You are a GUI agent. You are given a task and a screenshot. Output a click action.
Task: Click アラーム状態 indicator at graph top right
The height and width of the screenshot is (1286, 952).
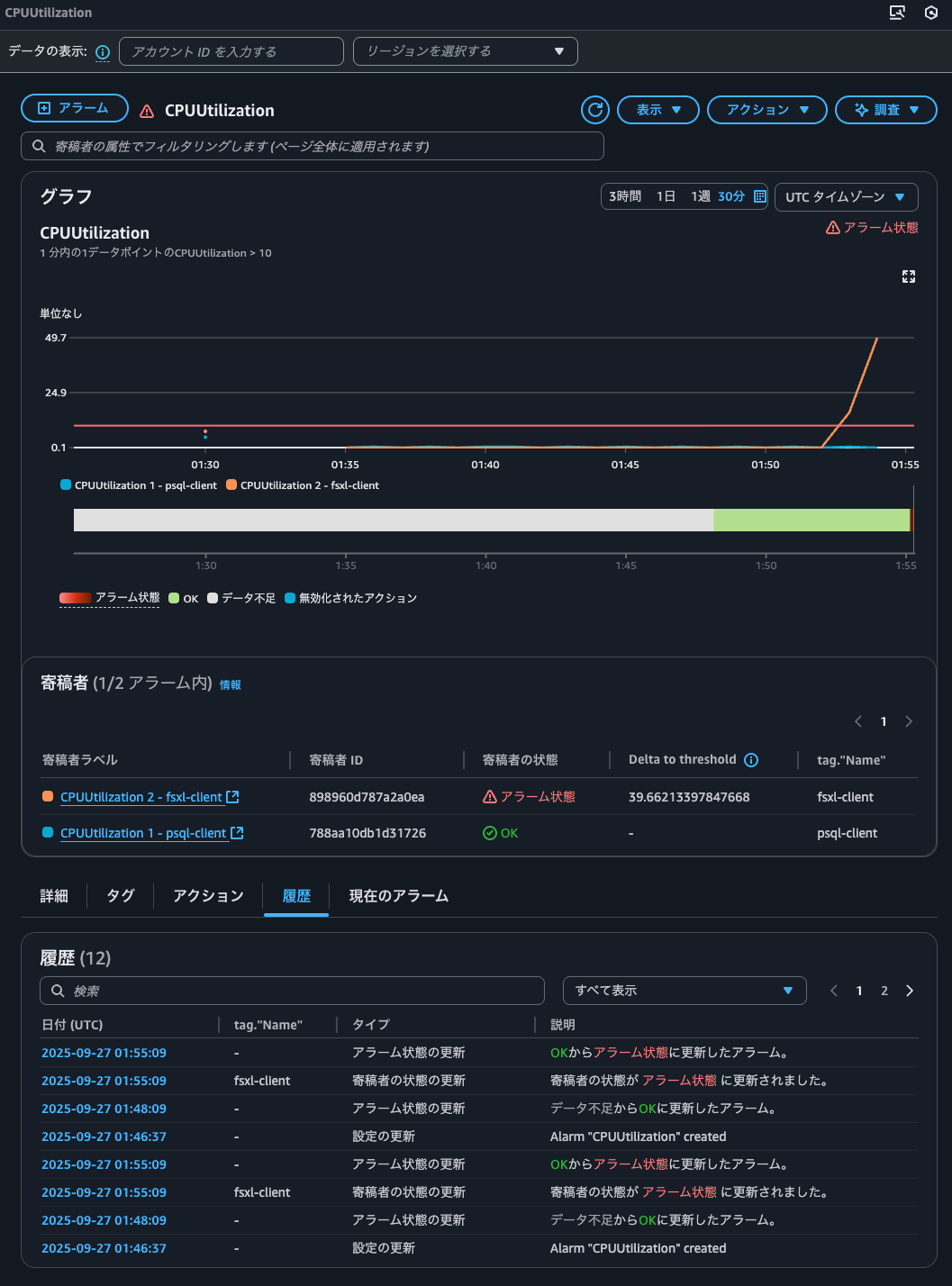[x=872, y=228]
